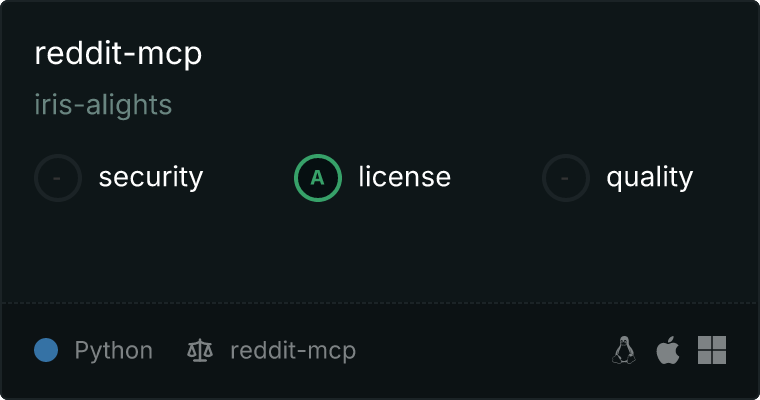Click the Windows platform icon

tap(712, 350)
